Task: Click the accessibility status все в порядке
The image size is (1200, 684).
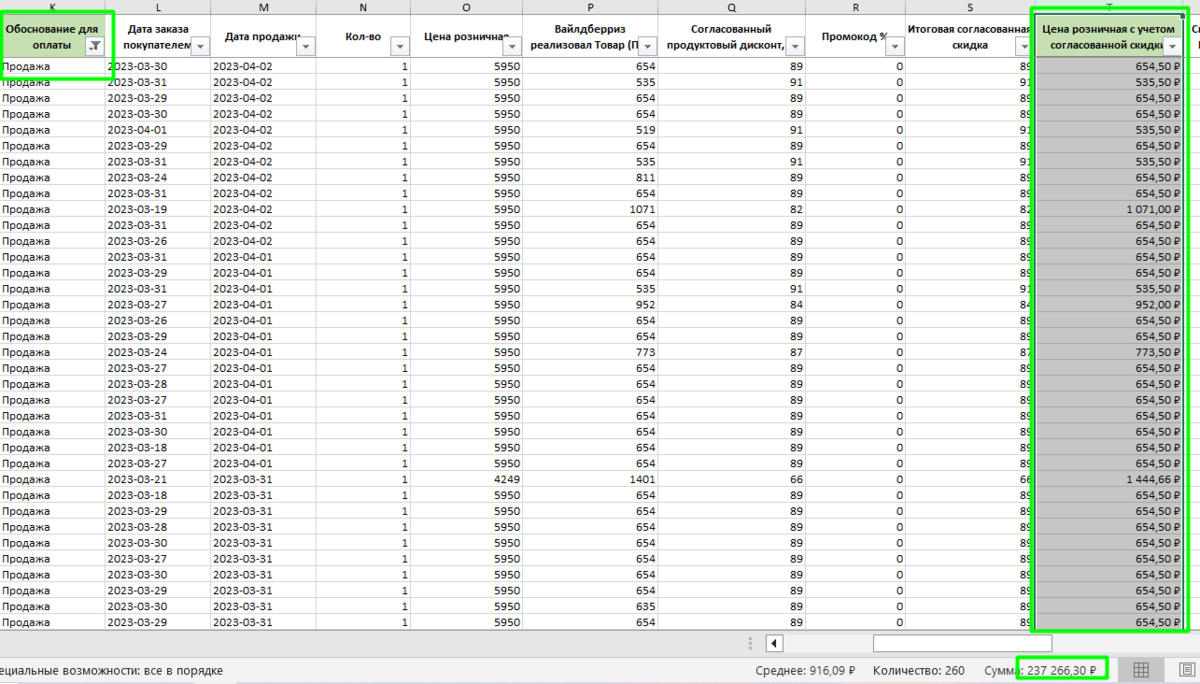Action: click(x=112, y=670)
